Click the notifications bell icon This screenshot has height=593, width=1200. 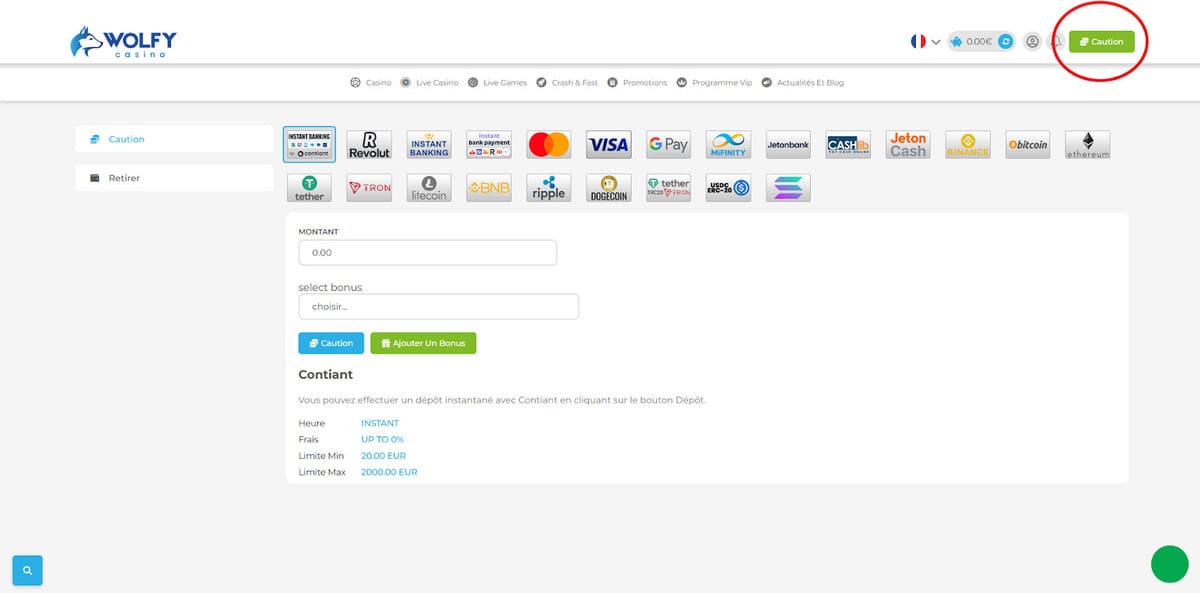pyautogui.click(x=1055, y=42)
